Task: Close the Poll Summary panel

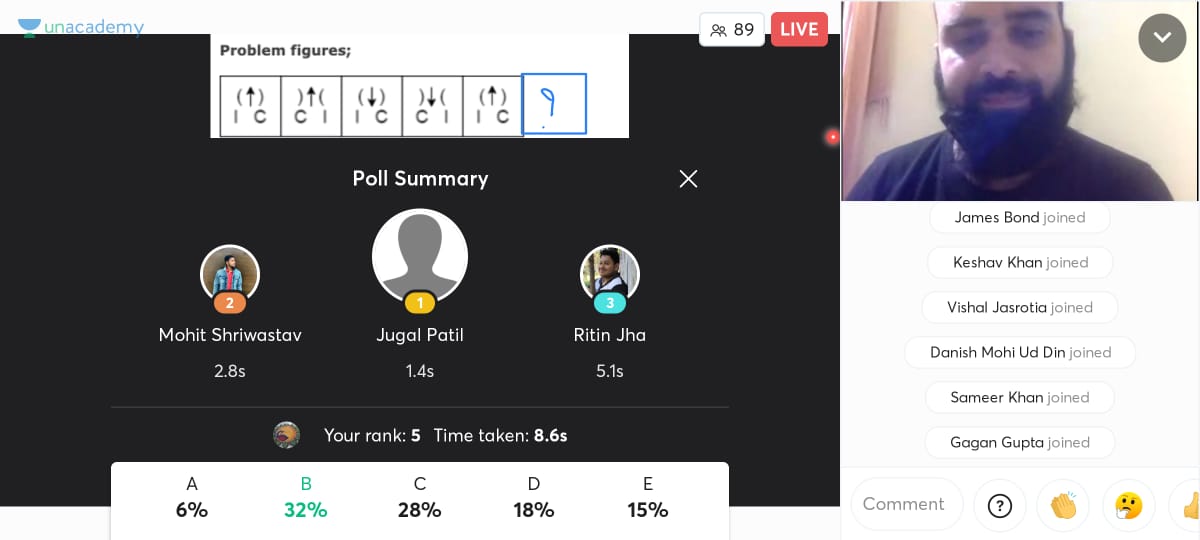Action: [x=688, y=179]
